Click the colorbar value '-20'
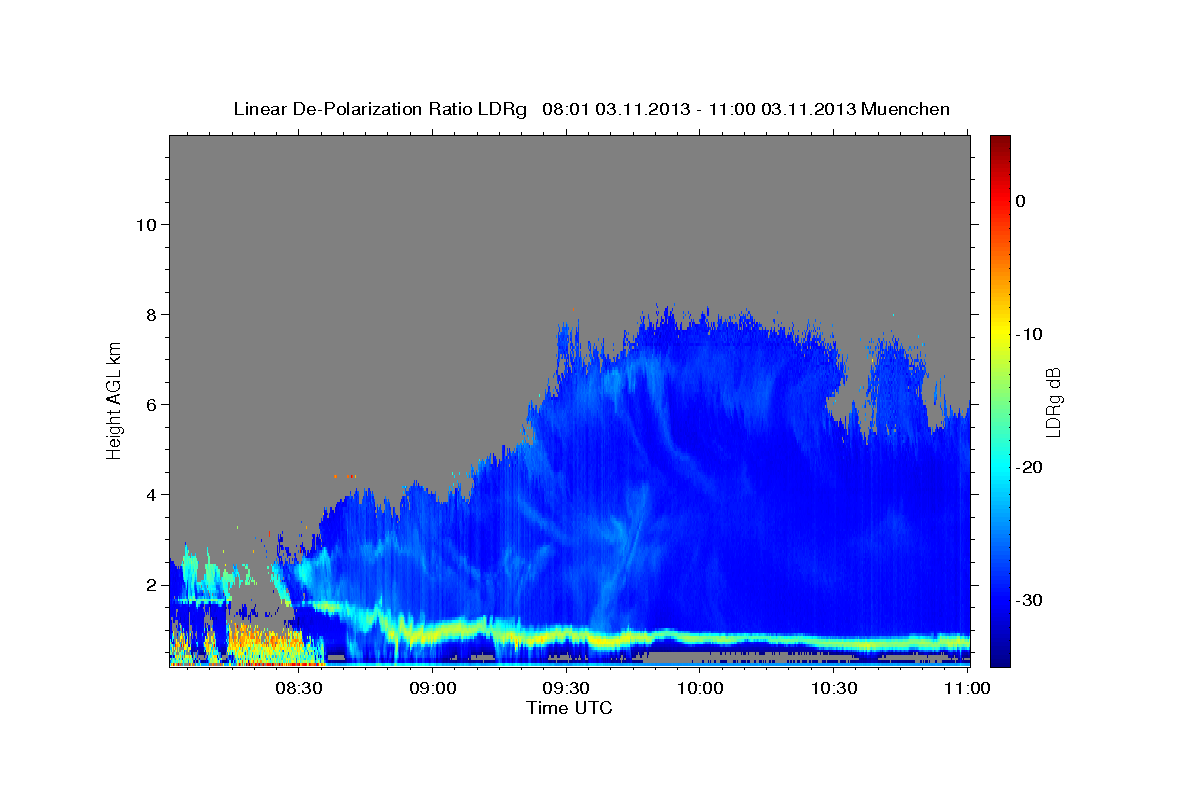 coord(1030,467)
